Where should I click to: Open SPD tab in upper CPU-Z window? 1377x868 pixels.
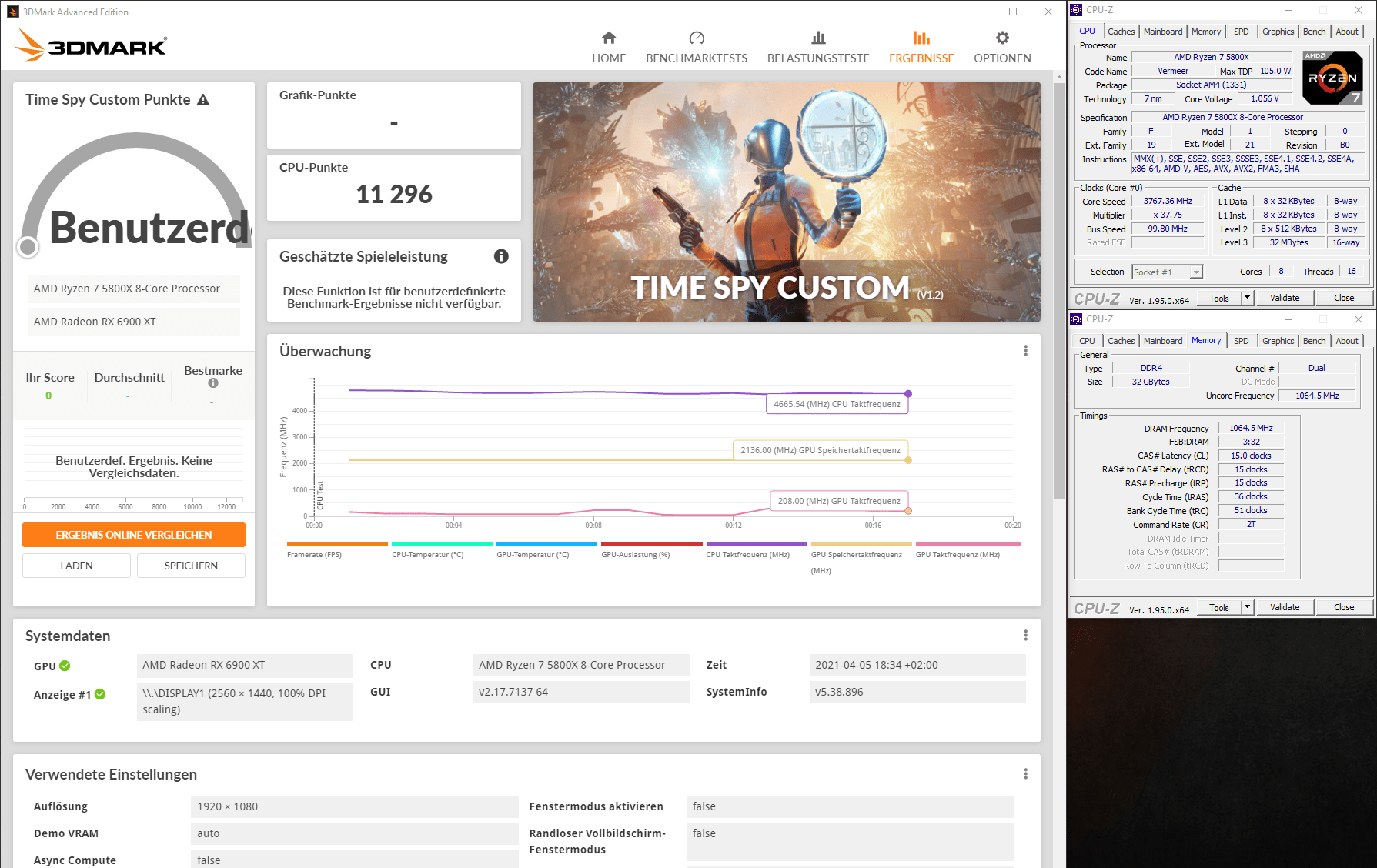1241,32
